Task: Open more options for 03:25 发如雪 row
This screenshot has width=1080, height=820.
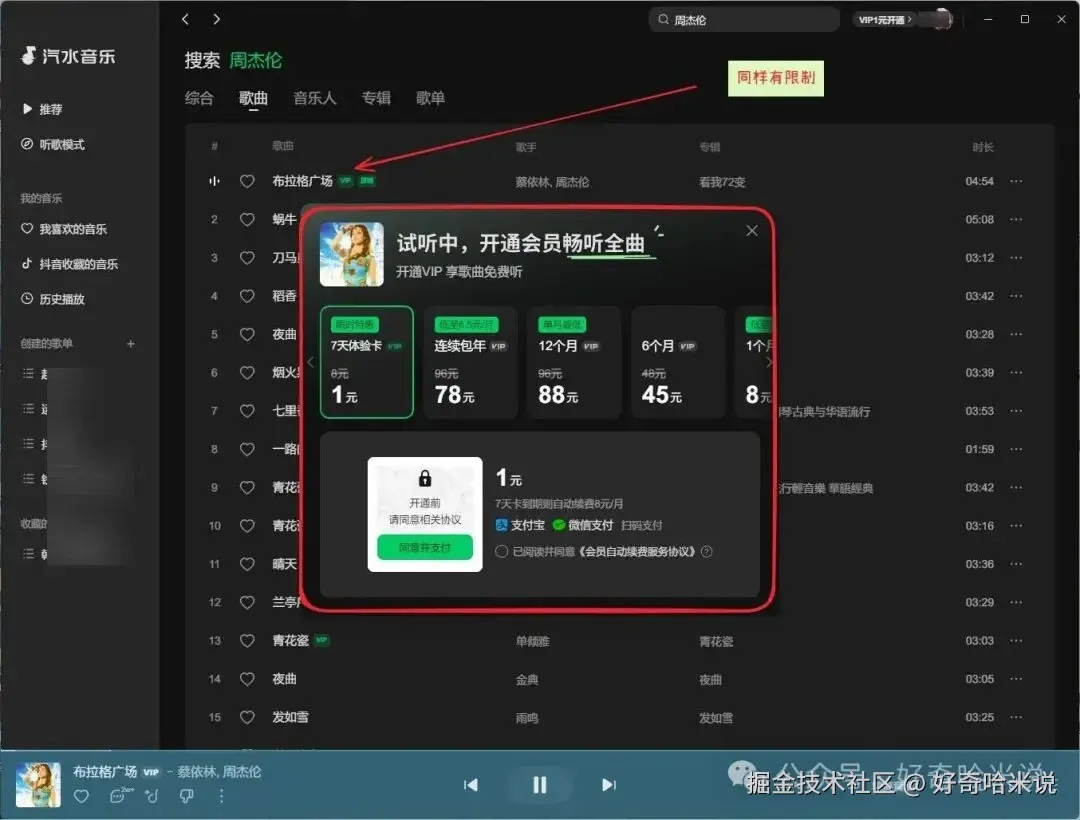Action: (1016, 717)
